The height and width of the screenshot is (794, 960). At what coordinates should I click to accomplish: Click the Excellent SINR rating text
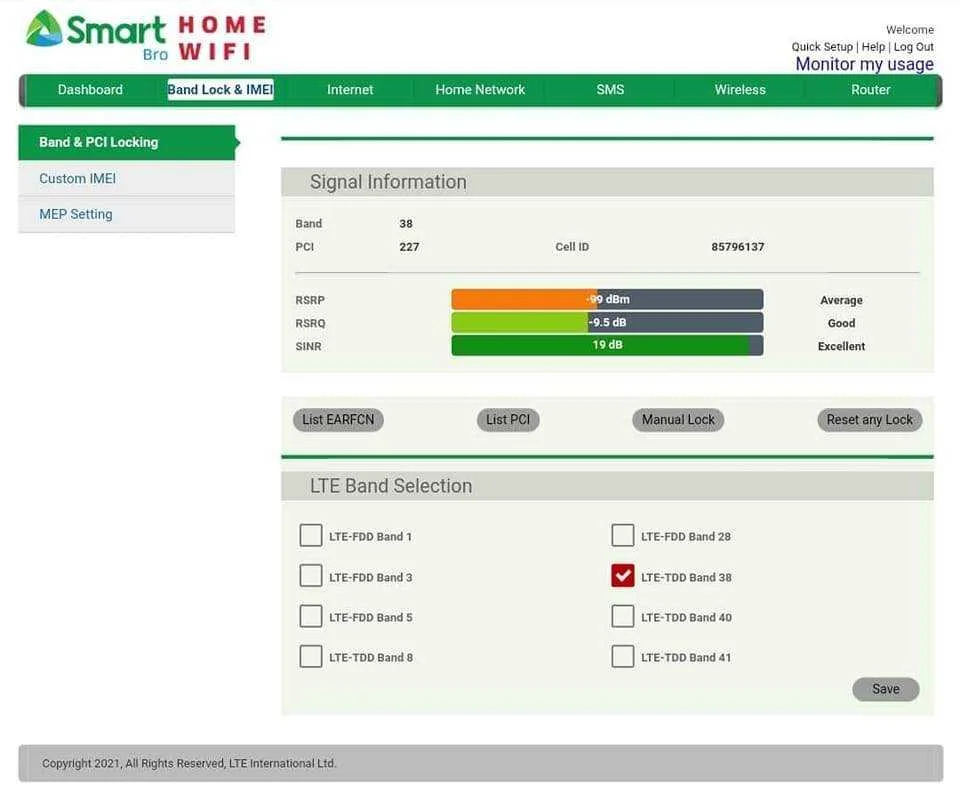[841, 346]
